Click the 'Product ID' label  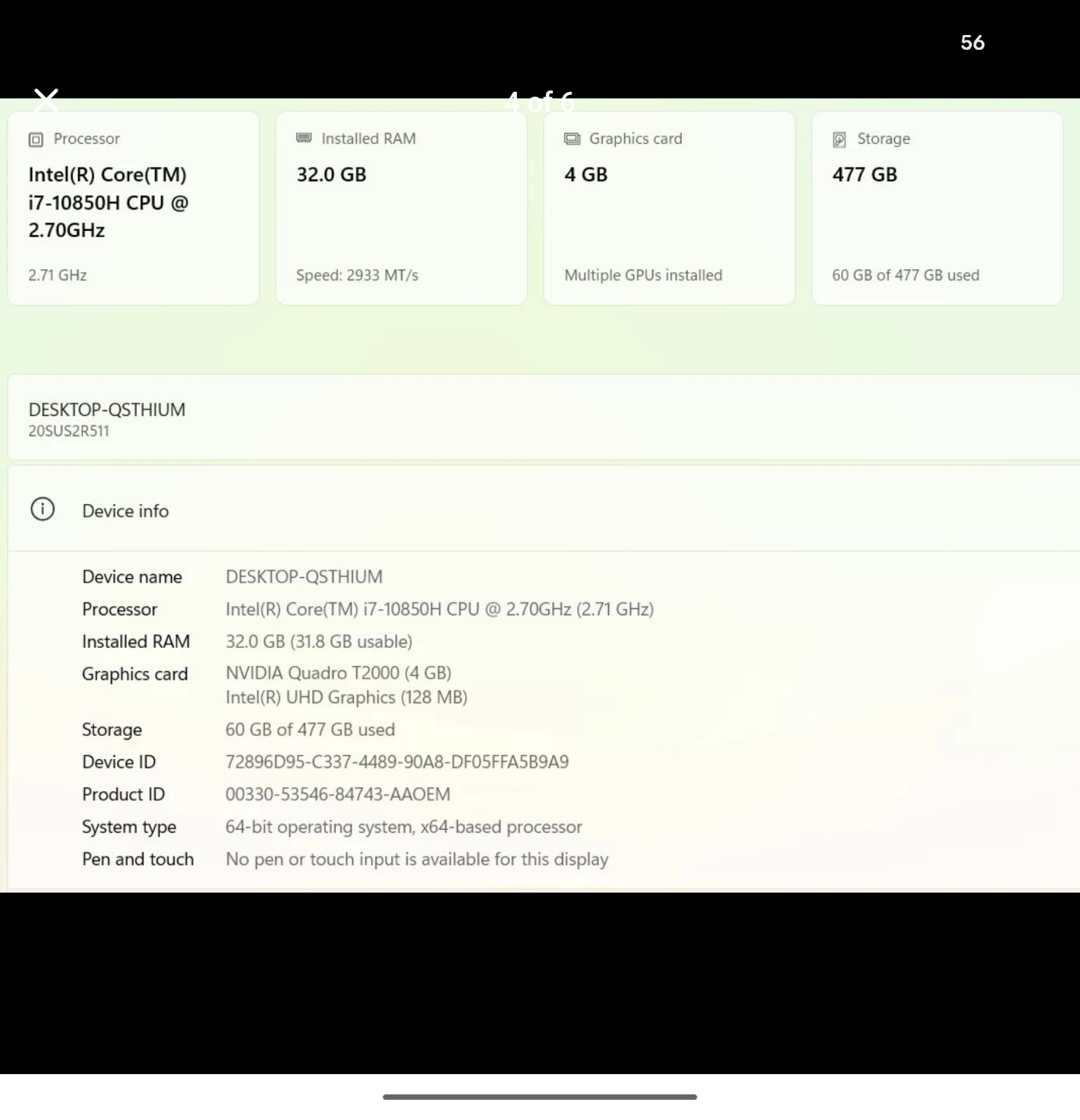[124, 795]
